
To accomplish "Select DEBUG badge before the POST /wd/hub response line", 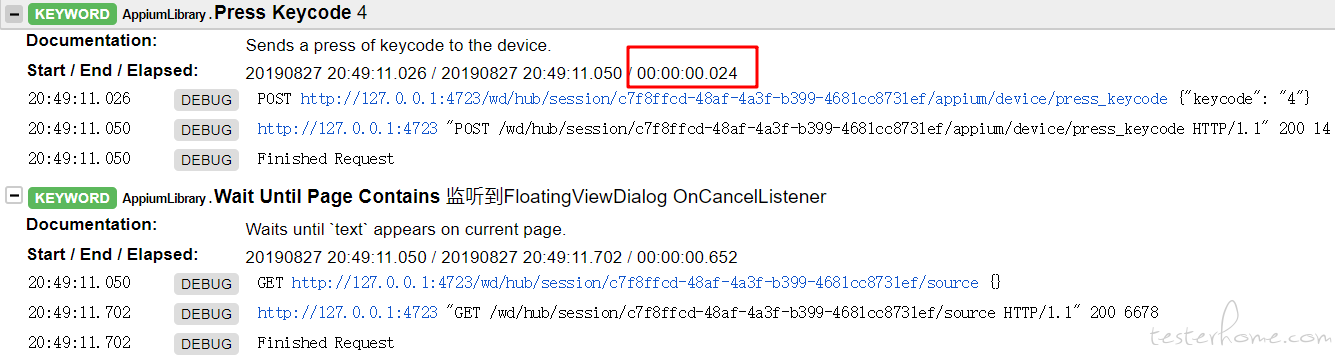I will [x=207, y=129].
